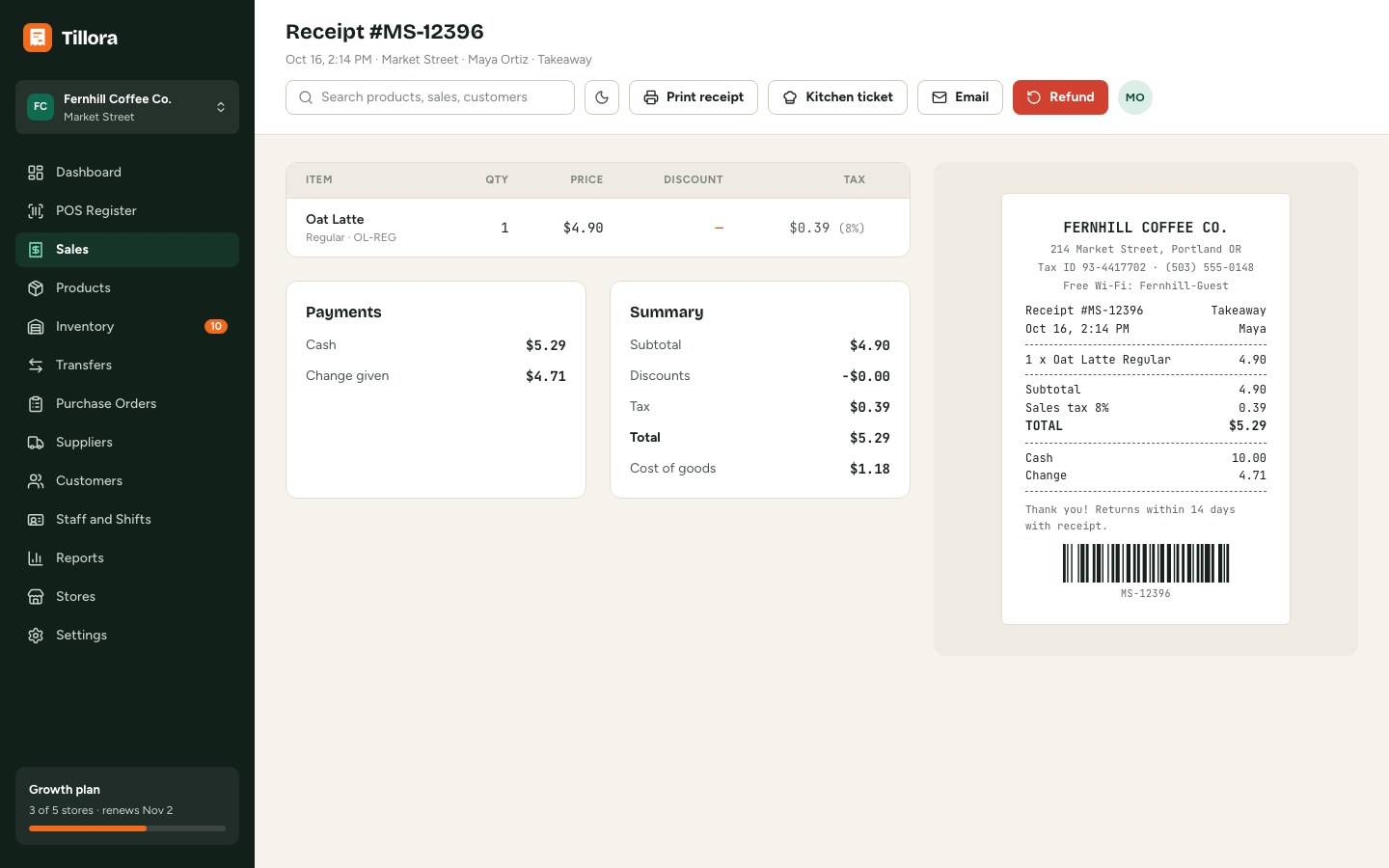Image resolution: width=1389 pixels, height=868 pixels.
Task: Click the Settings gear icon
Action: (x=36, y=635)
